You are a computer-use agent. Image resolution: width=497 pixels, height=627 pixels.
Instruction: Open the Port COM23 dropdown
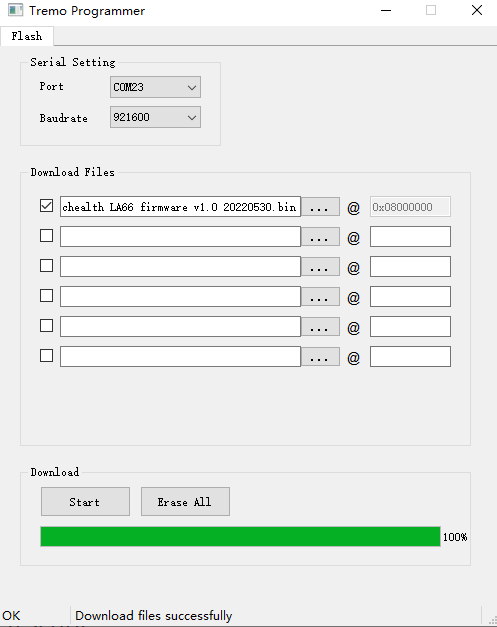[155, 87]
